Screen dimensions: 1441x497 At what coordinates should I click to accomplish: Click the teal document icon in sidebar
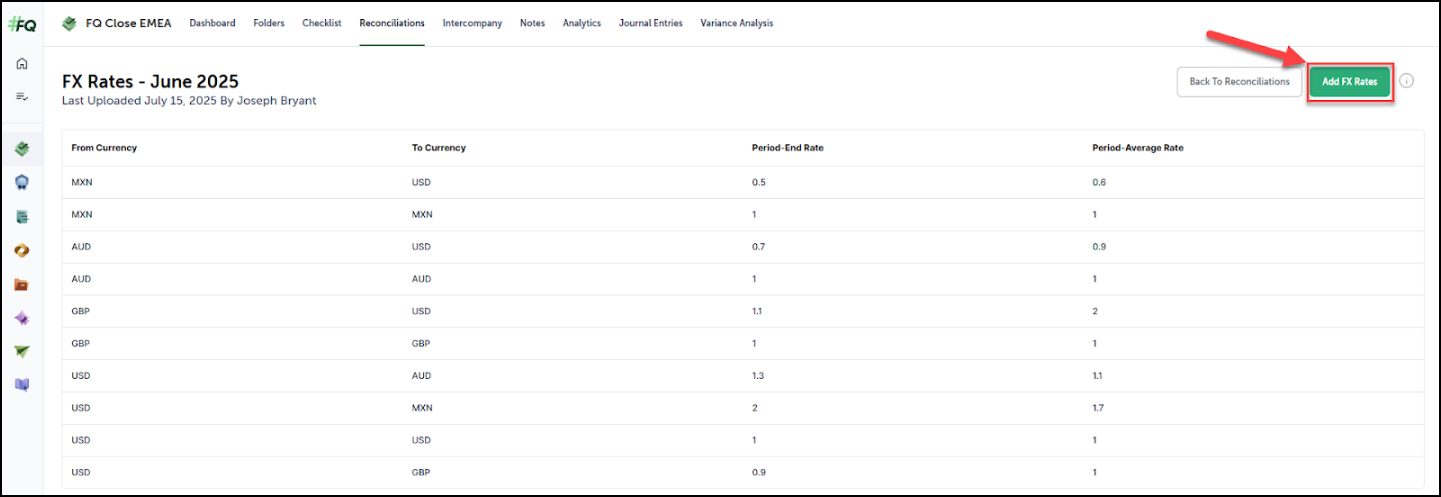22,216
